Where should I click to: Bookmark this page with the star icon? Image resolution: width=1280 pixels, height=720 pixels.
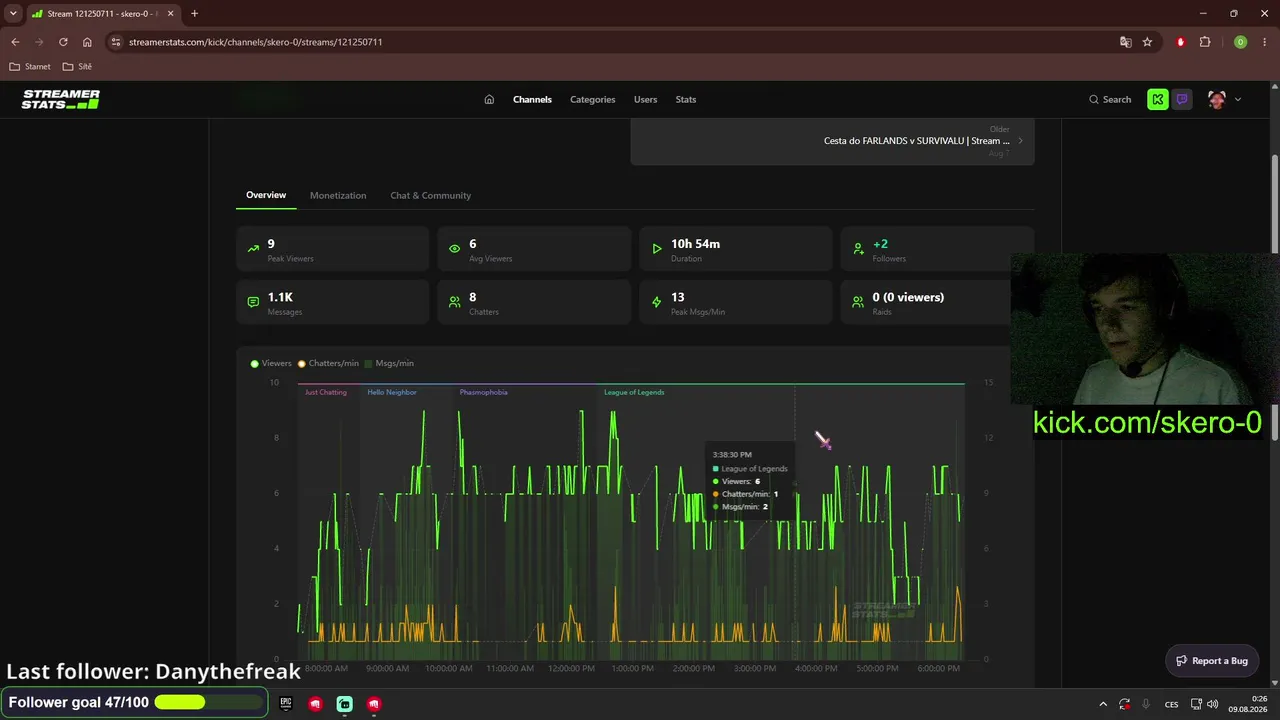pyautogui.click(x=1147, y=42)
